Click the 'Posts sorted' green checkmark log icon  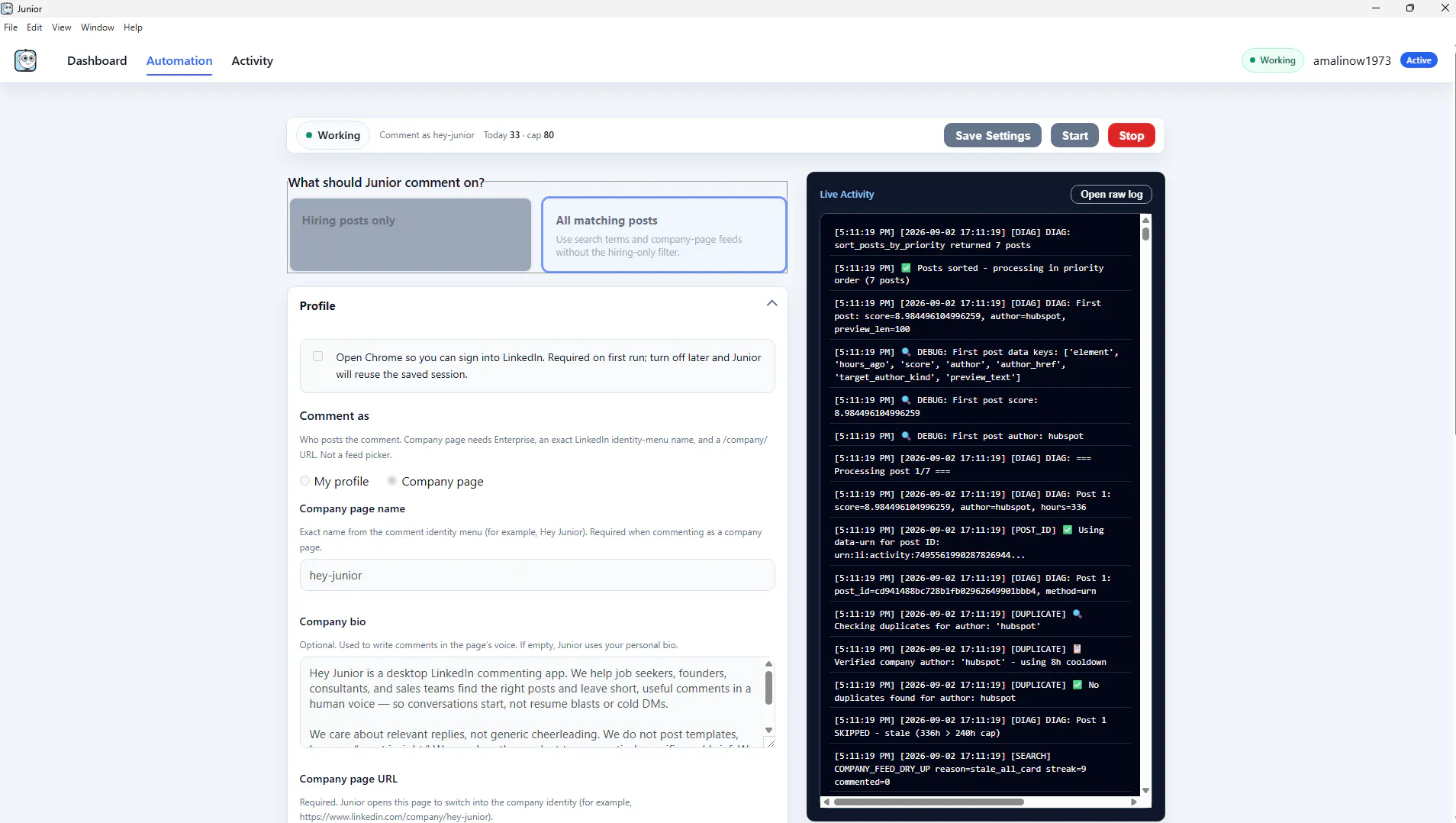906,268
